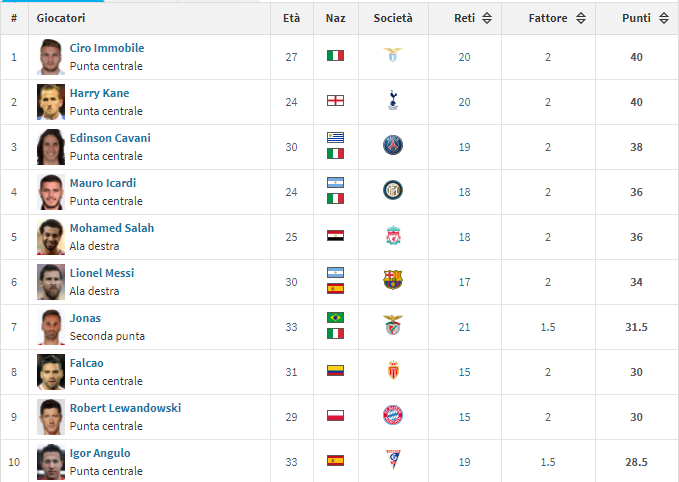This screenshot has width=679, height=482.
Task: Click the Egypt flag in Salah's row
Action: 335,236
